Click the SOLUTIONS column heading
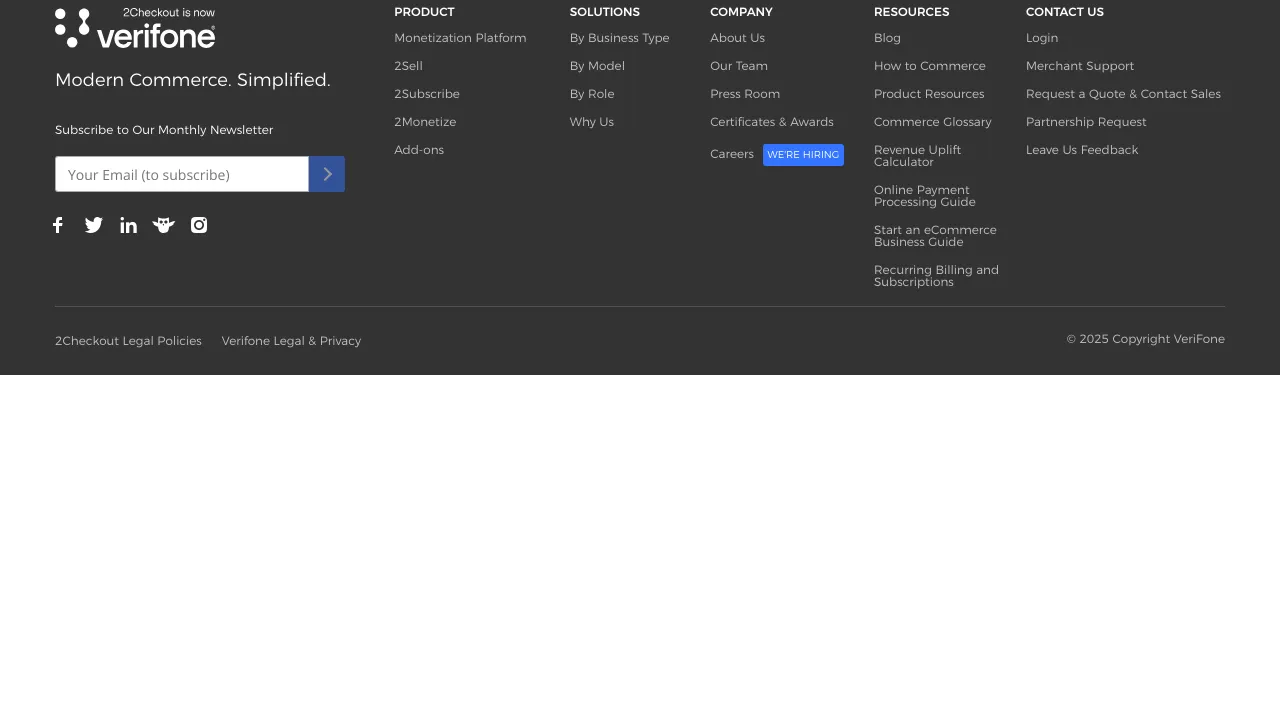The height and width of the screenshot is (720, 1280). (605, 12)
